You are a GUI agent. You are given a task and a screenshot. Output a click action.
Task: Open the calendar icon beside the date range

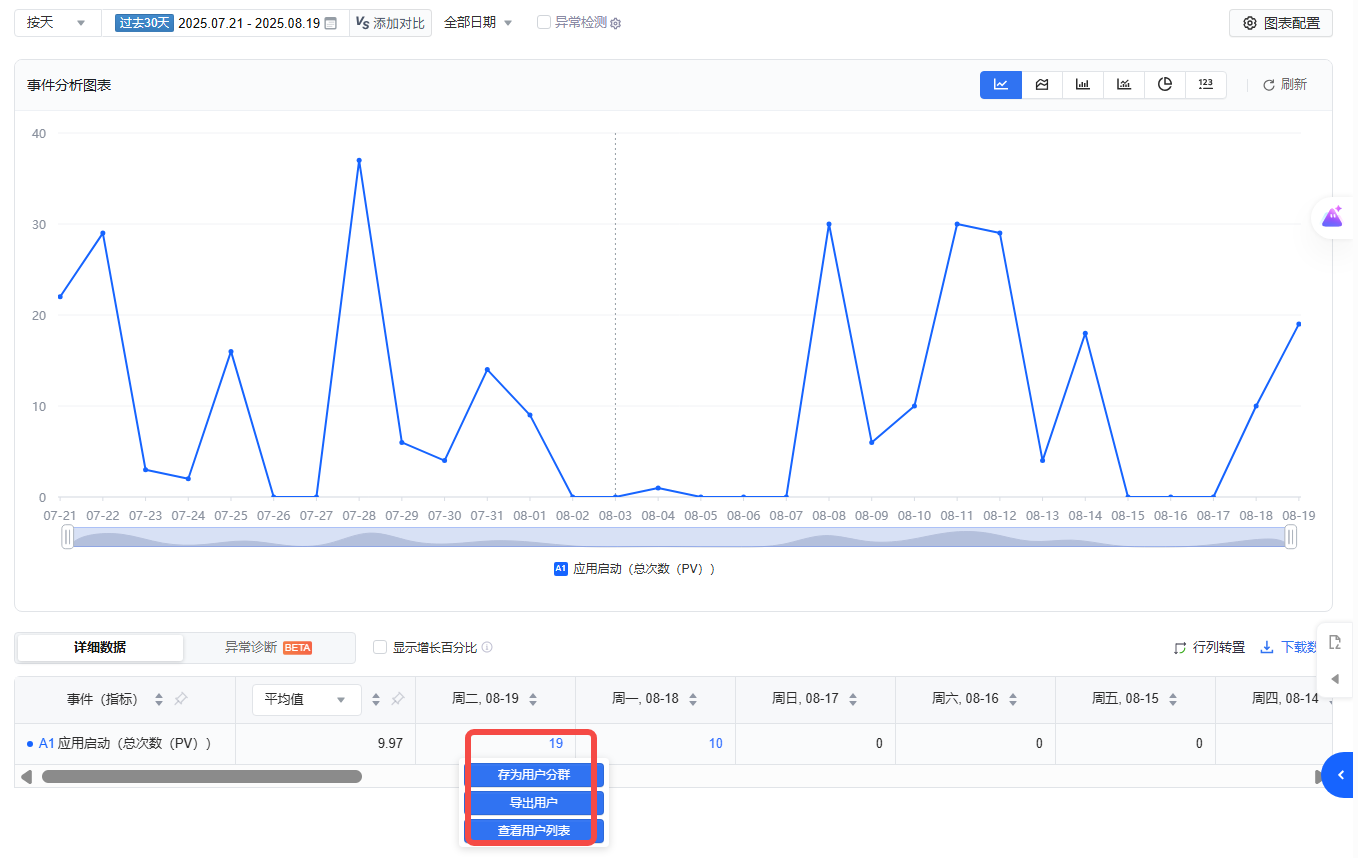[x=331, y=23]
